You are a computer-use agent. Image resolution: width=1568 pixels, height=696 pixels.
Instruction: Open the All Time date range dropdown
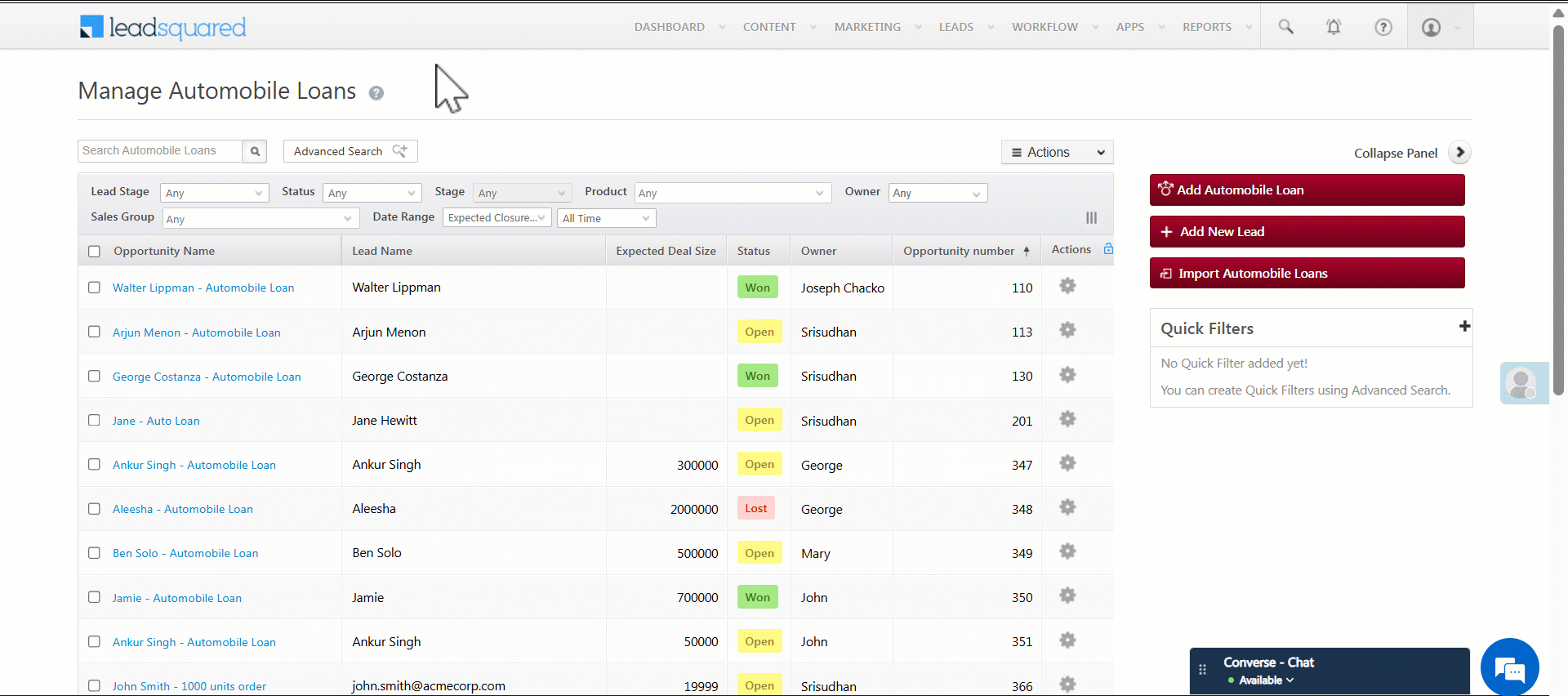(606, 218)
